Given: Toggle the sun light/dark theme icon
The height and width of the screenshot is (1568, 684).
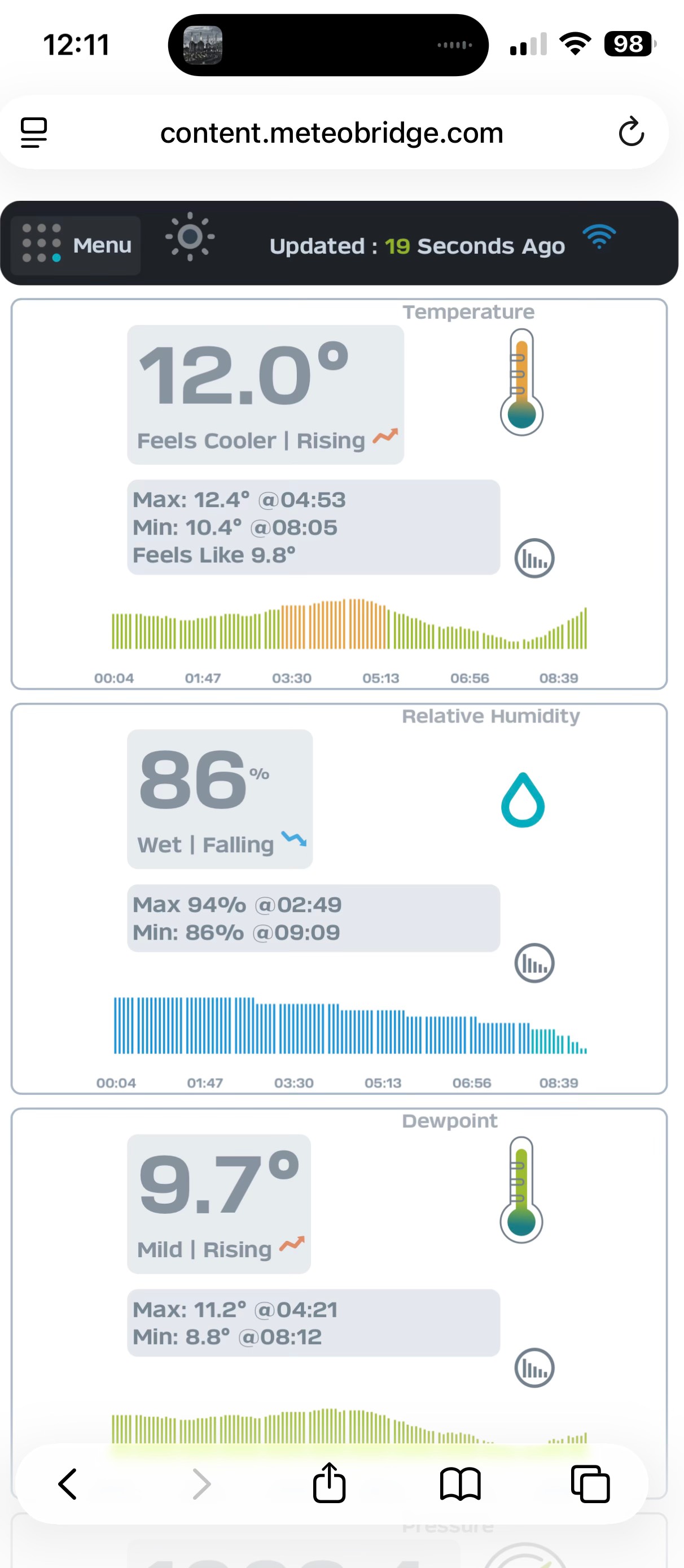Looking at the screenshot, I should tap(190, 237).
